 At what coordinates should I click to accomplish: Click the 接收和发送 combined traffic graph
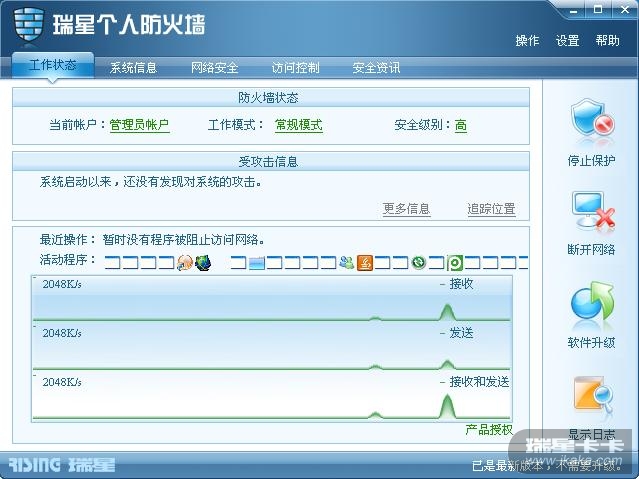click(x=272, y=397)
